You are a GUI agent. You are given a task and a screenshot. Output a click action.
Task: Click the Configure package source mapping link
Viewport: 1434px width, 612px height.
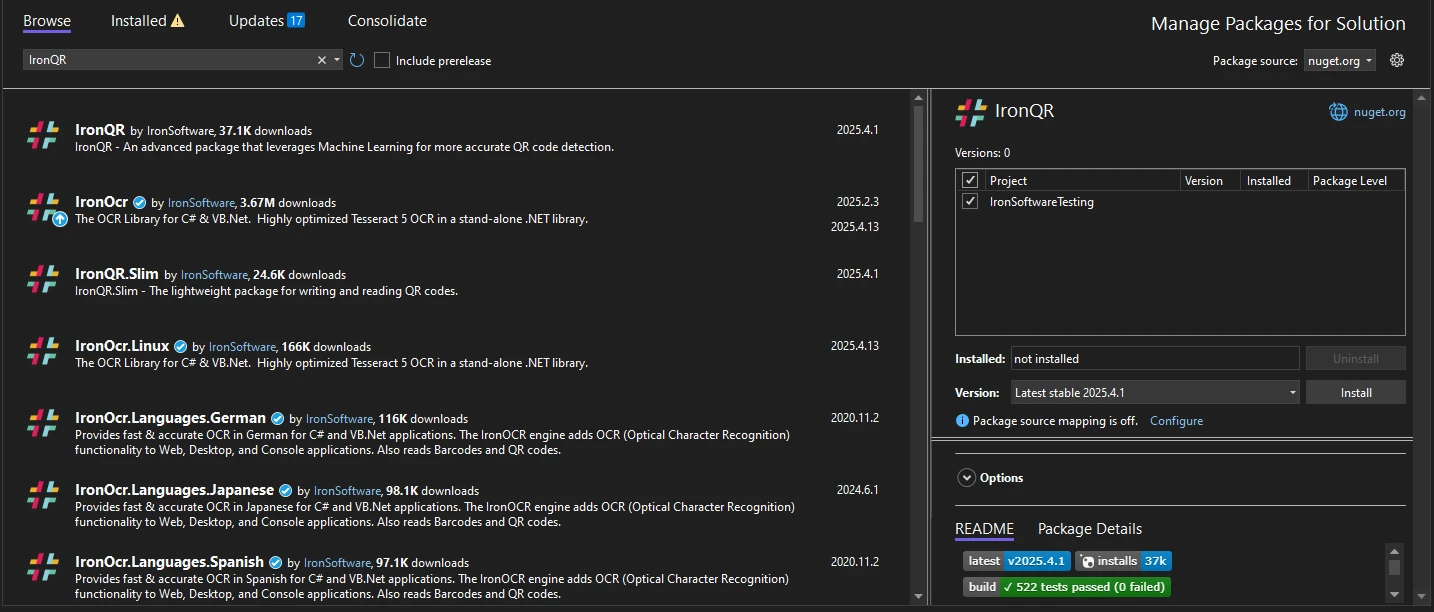coord(1176,421)
